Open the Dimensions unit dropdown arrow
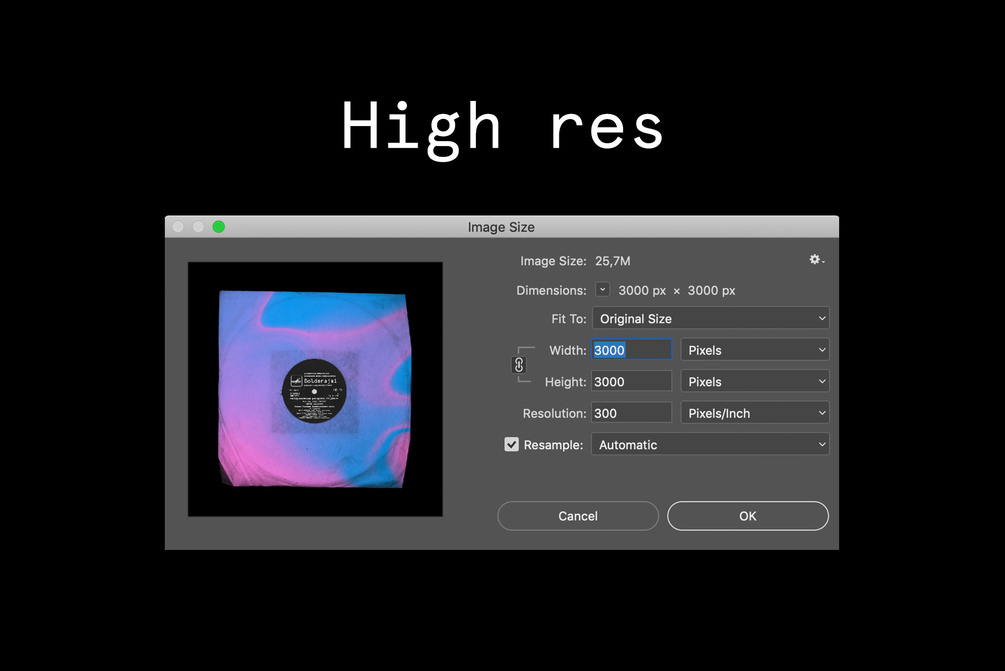 click(x=602, y=290)
